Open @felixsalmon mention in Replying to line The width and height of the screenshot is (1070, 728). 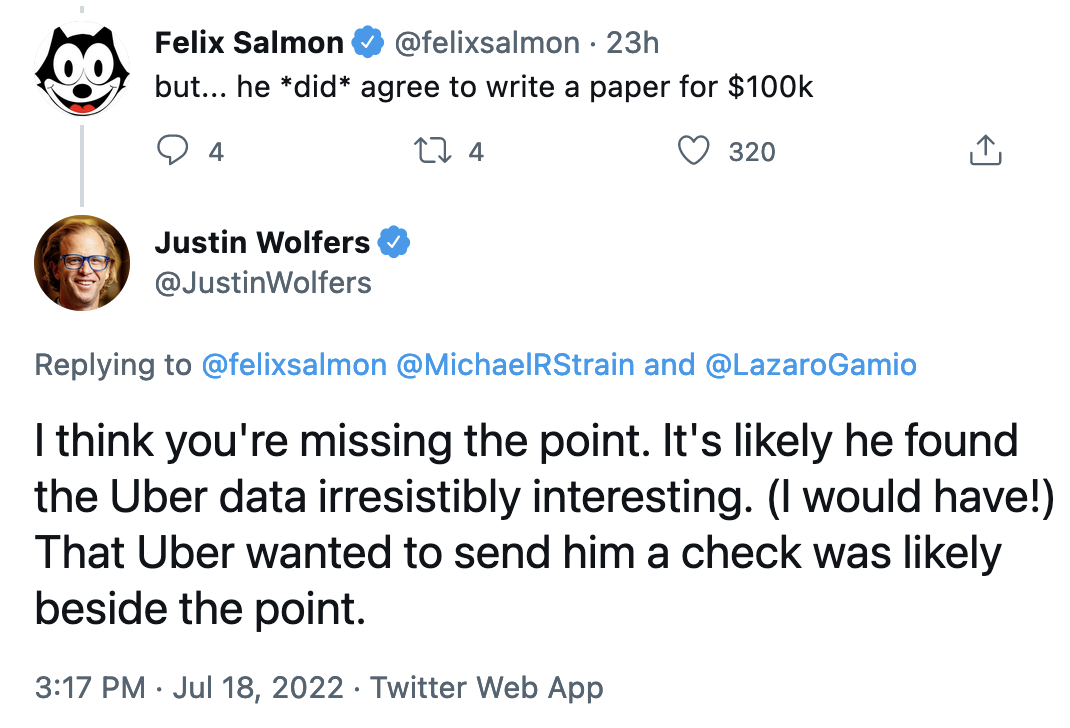[x=294, y=365]
